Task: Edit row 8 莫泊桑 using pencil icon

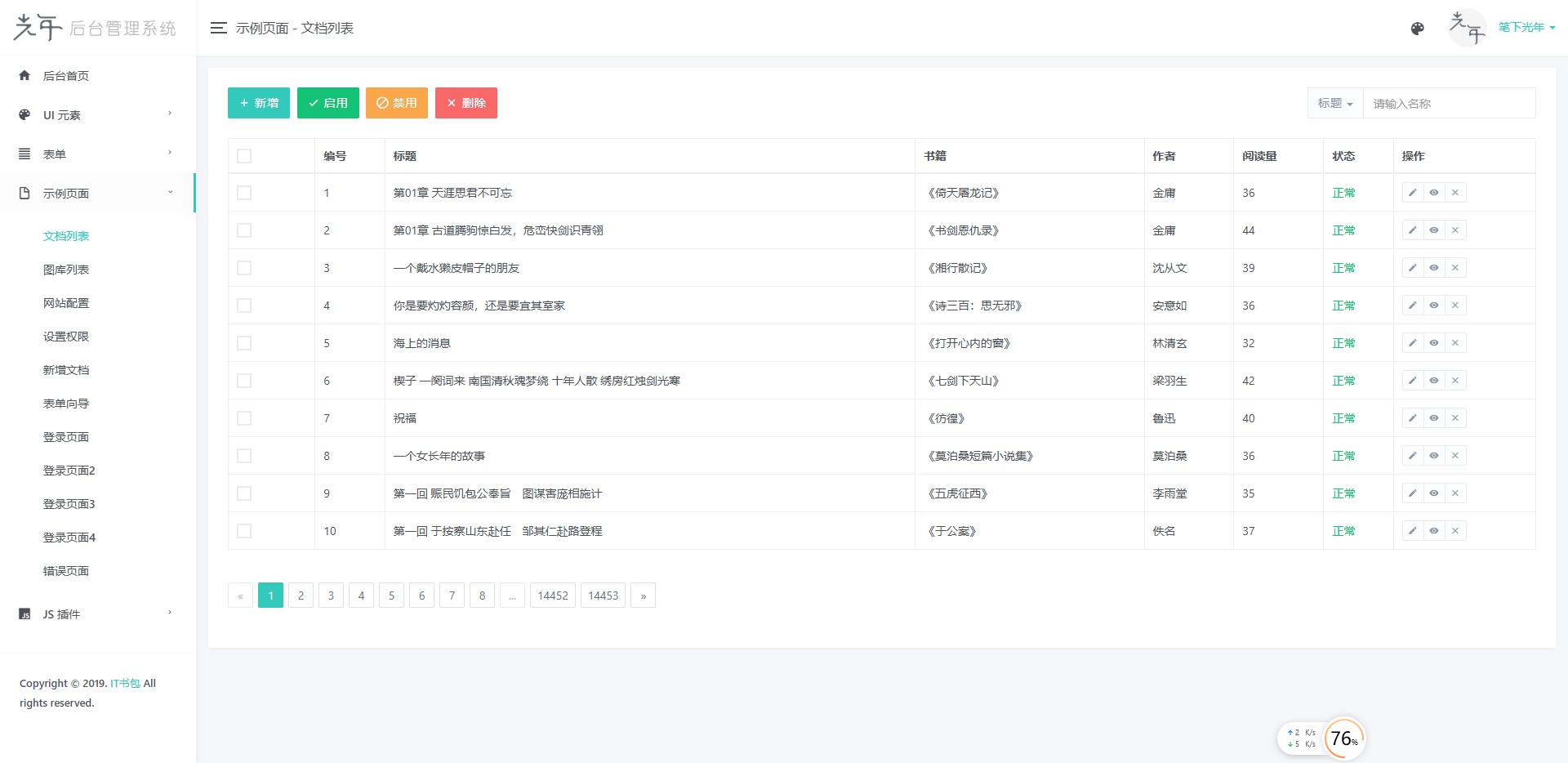Action: [x=1413, y=456]
